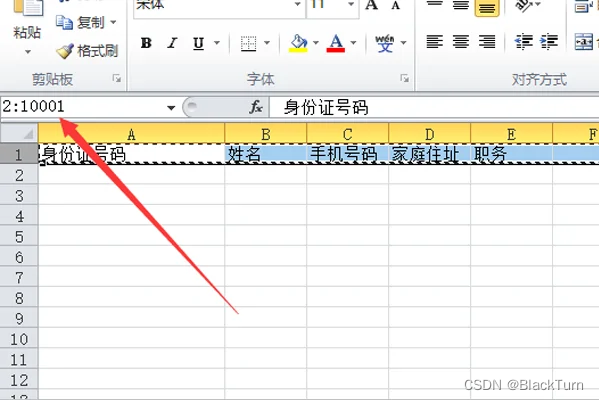Click the Name Box showing 2:10001
599x400 pixels.
tap(82, 107)
